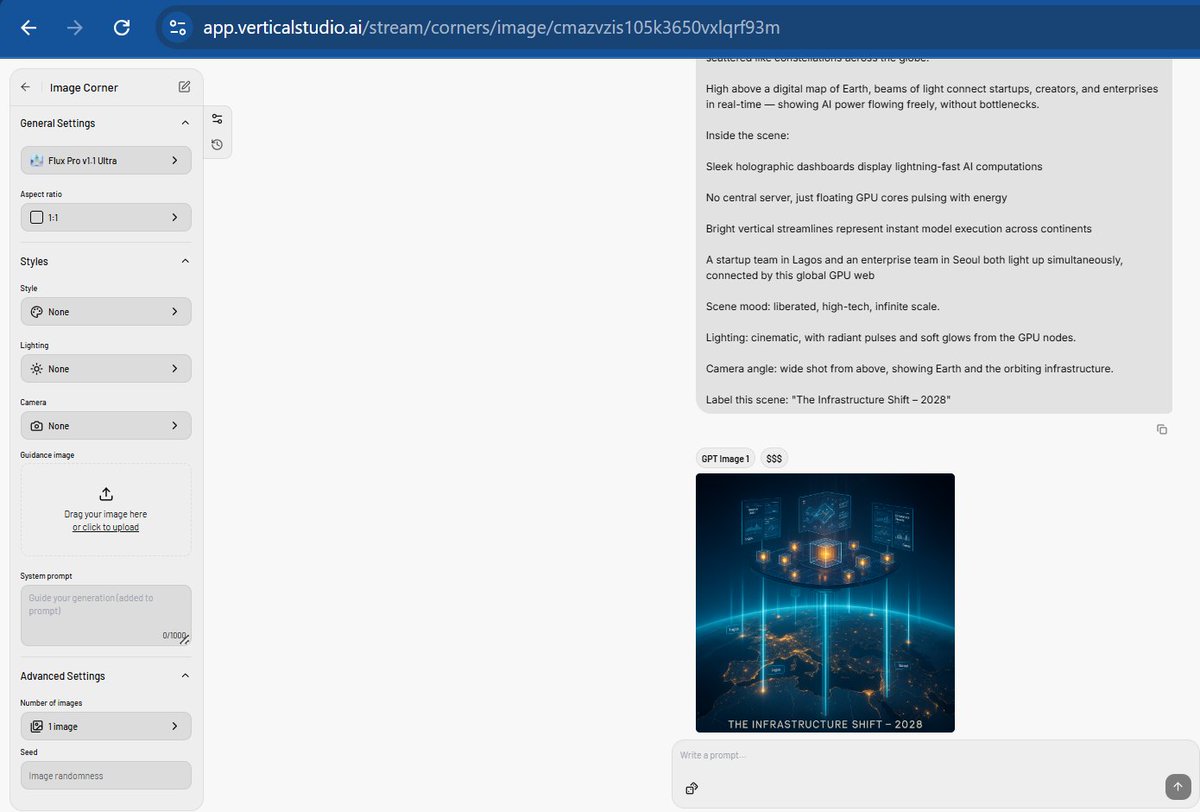Click the 'Scene mood: liberated, high-tech' line
This screenshot has width=1200, height=812.
[x=823, y=305]
